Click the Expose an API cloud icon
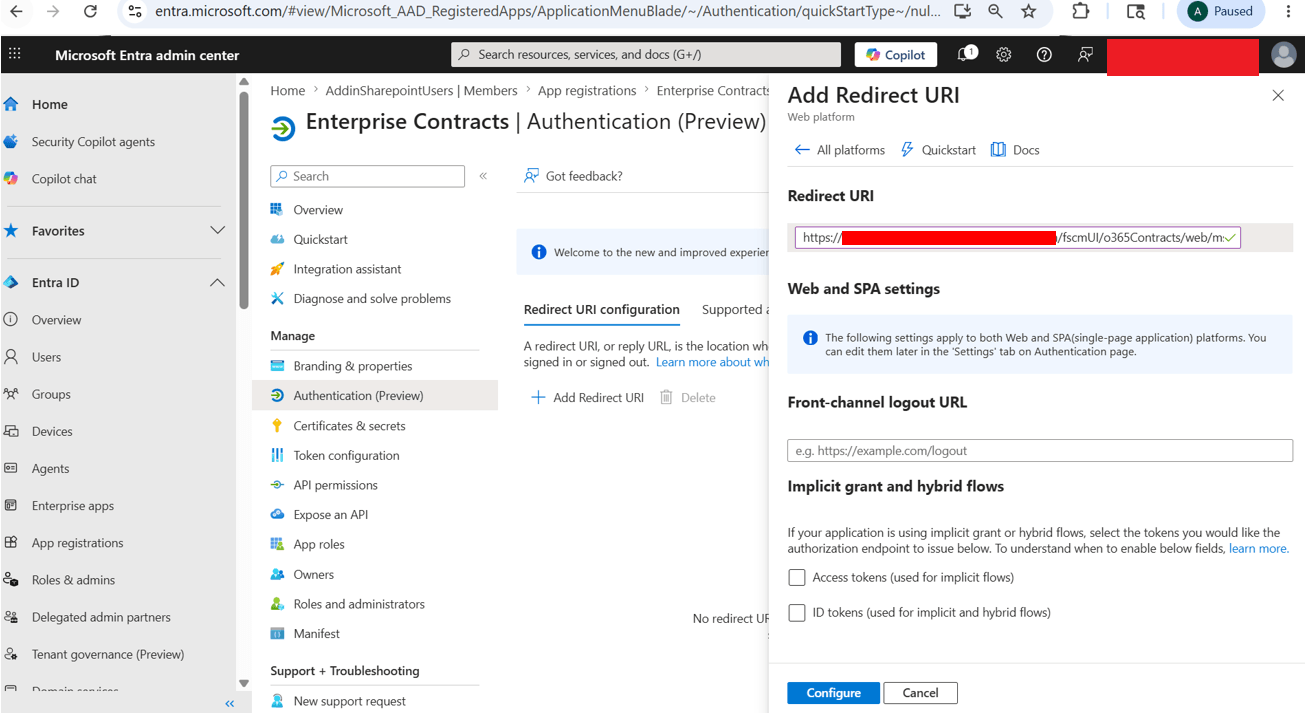This screenshot has height=715, width=1306. (277, 514)
